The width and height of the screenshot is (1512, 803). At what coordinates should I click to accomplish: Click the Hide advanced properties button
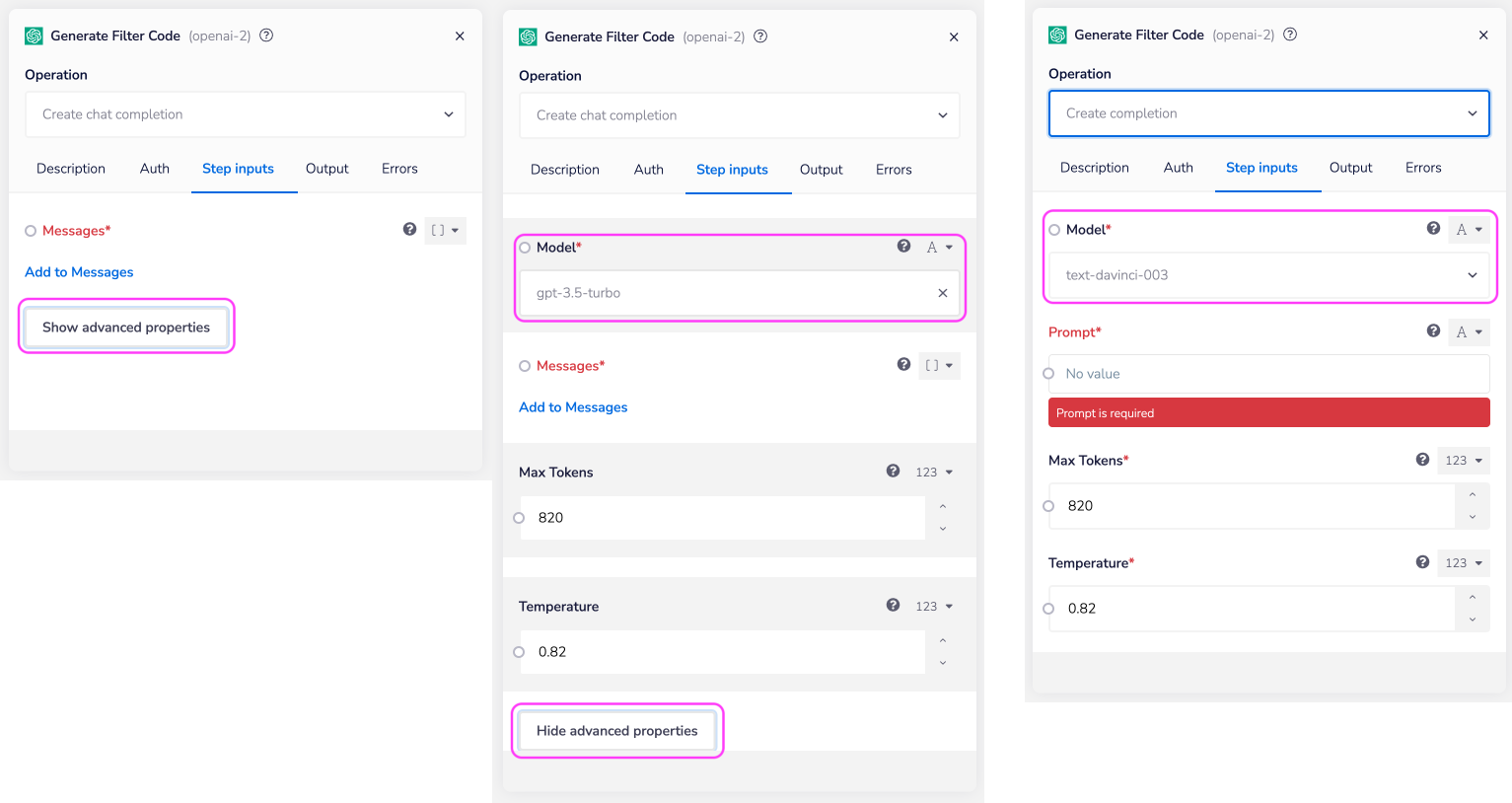616,731
